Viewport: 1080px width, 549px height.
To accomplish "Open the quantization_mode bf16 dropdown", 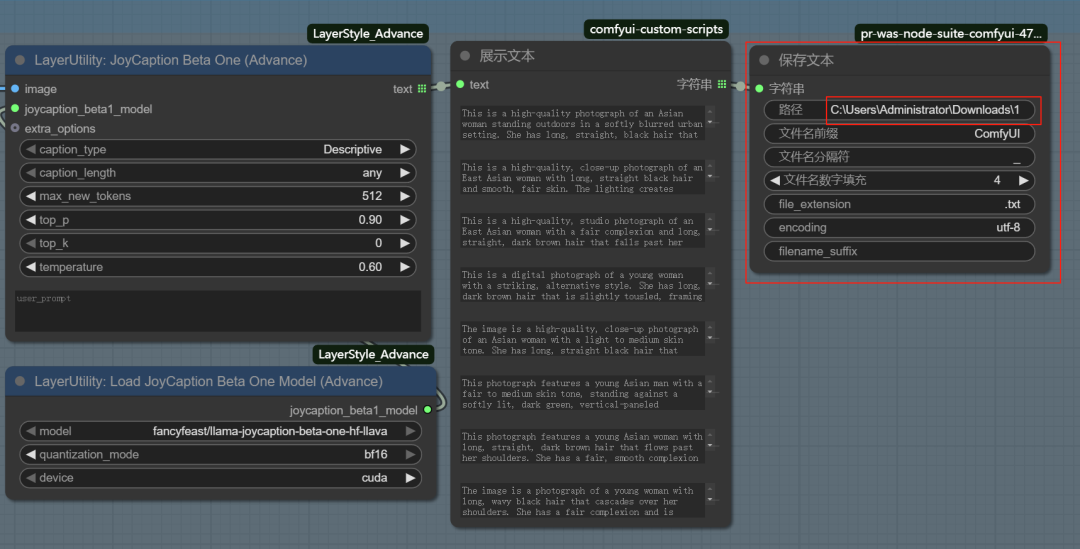I will [x=220, y=455].
